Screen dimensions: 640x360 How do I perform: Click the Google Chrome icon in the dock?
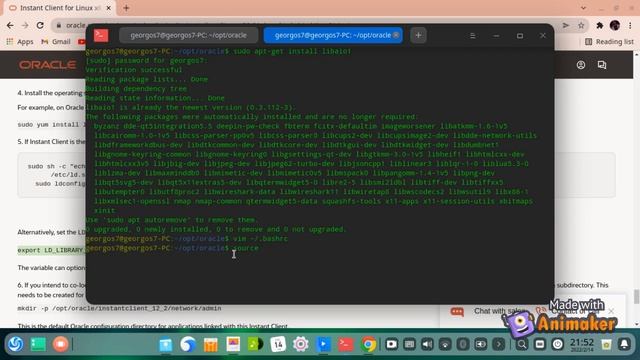[368, 344]
